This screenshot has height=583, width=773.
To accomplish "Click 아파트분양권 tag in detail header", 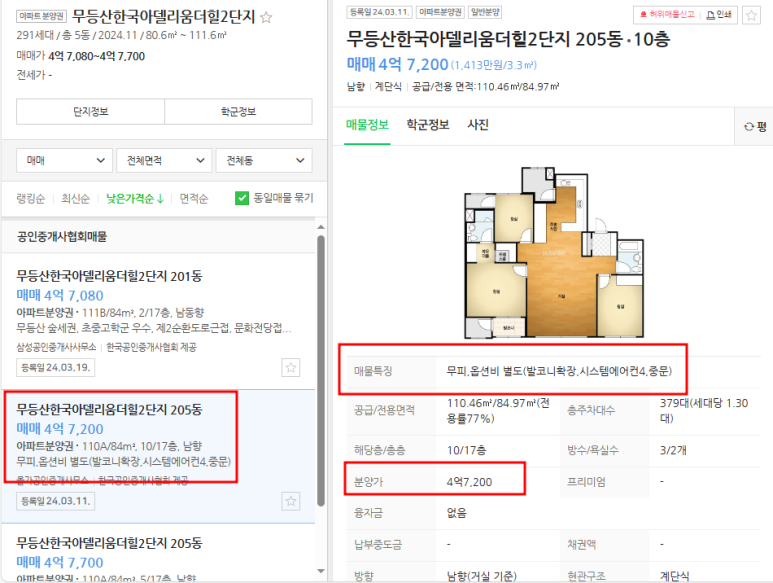I will click(440, 12).
